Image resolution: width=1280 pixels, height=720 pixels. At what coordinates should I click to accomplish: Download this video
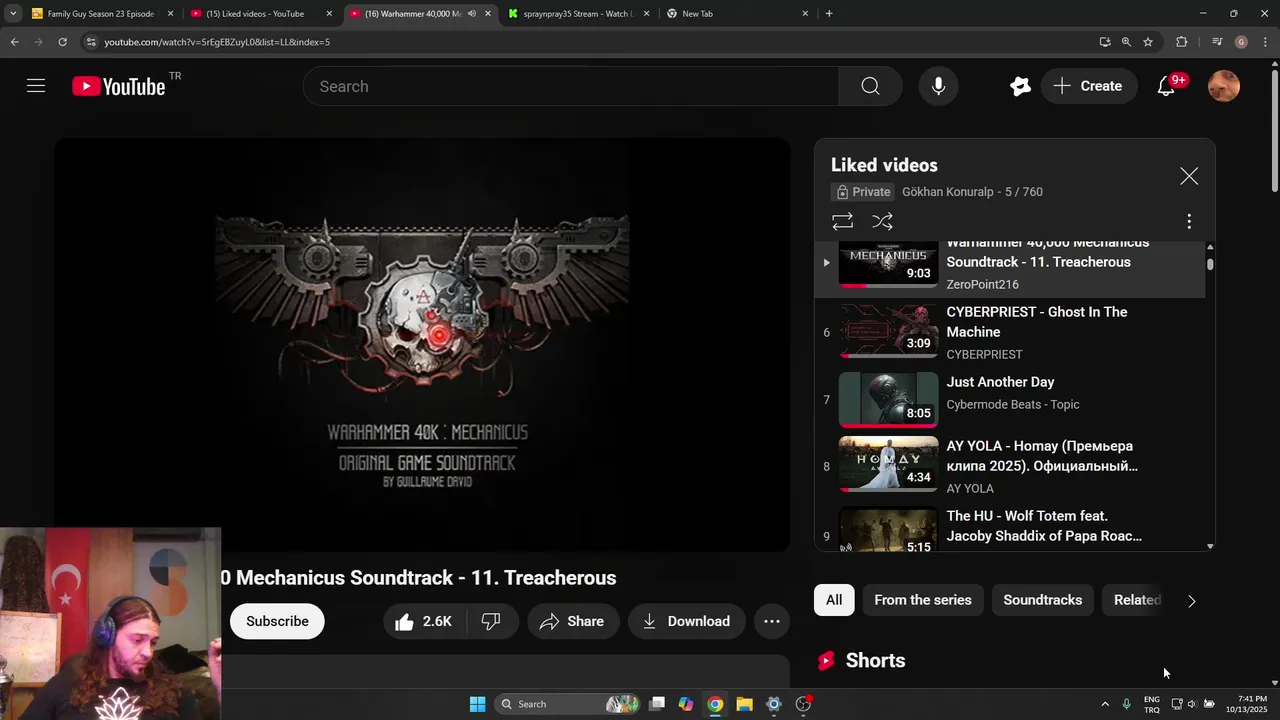coord(686,621)
